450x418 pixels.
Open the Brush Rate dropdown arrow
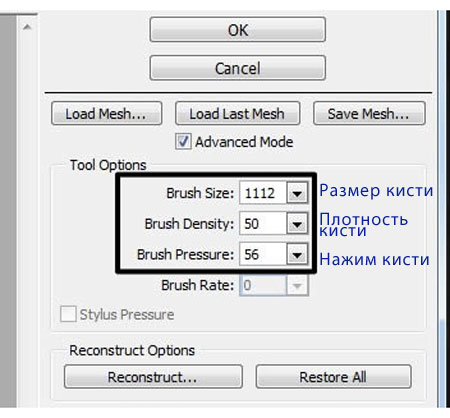[297, 285]
